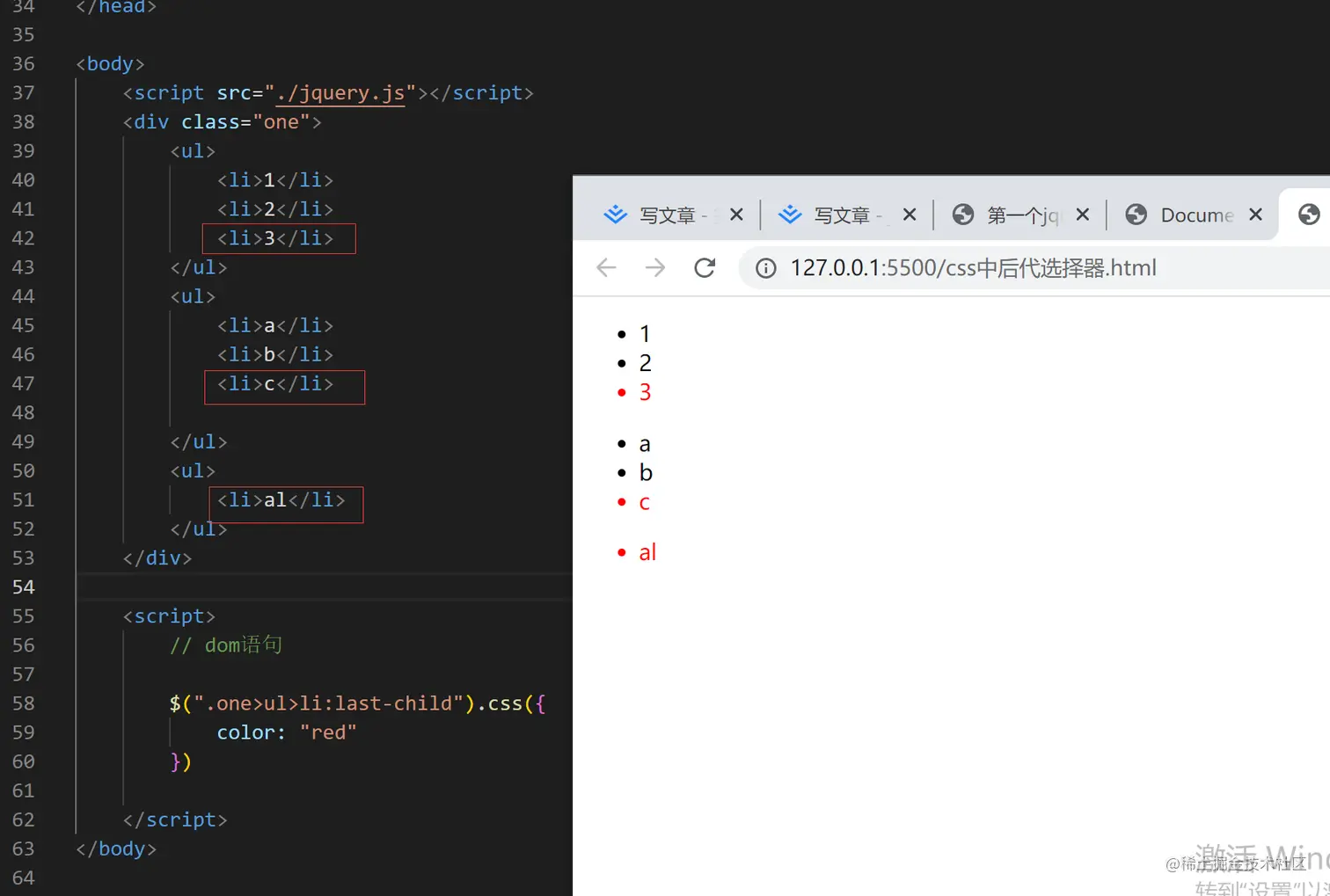The height and width of the screenshot is (896, 1330).
Task: Click list item "a" on the web page
Action: 645,444
